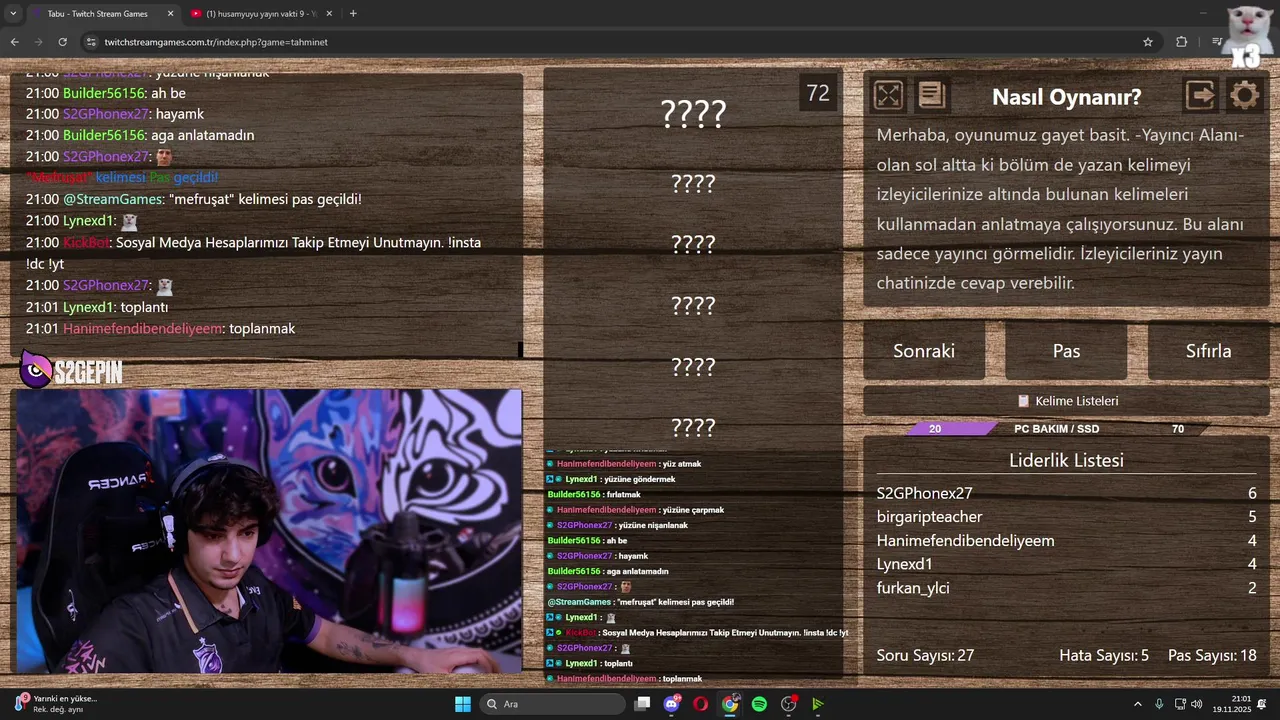This screenshot has height=720, width=1280.
Task: Open fullscreen icon in Nasıl Oynanır panel
Action: 888,95
